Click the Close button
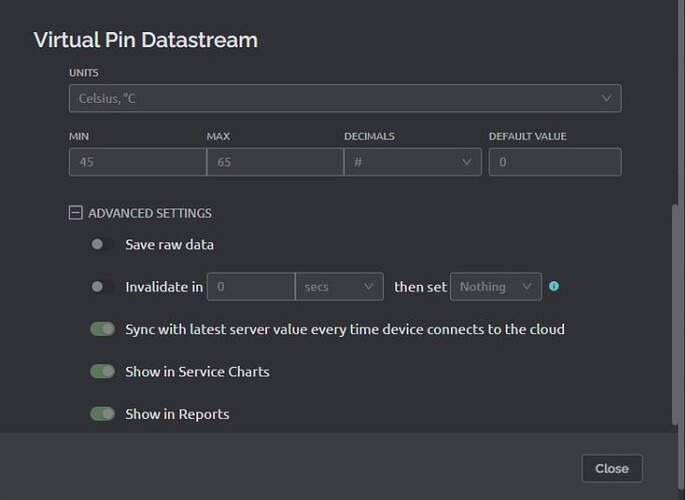The width and height of the screenshot is (685, 500). (612, 468)
